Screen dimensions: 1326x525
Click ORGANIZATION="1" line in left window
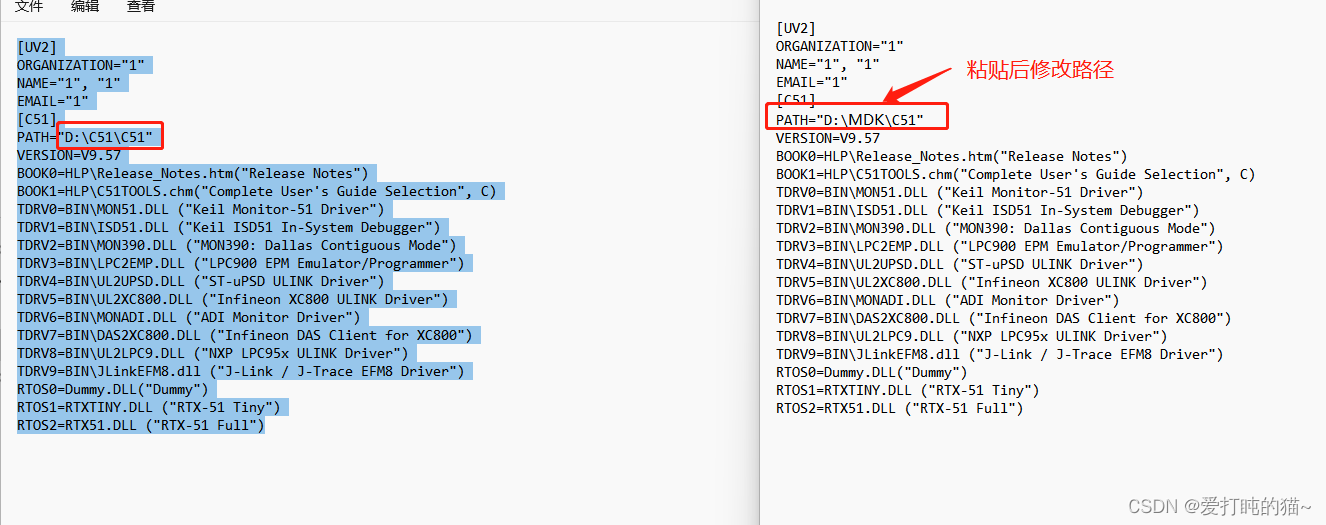click(80, 65)
